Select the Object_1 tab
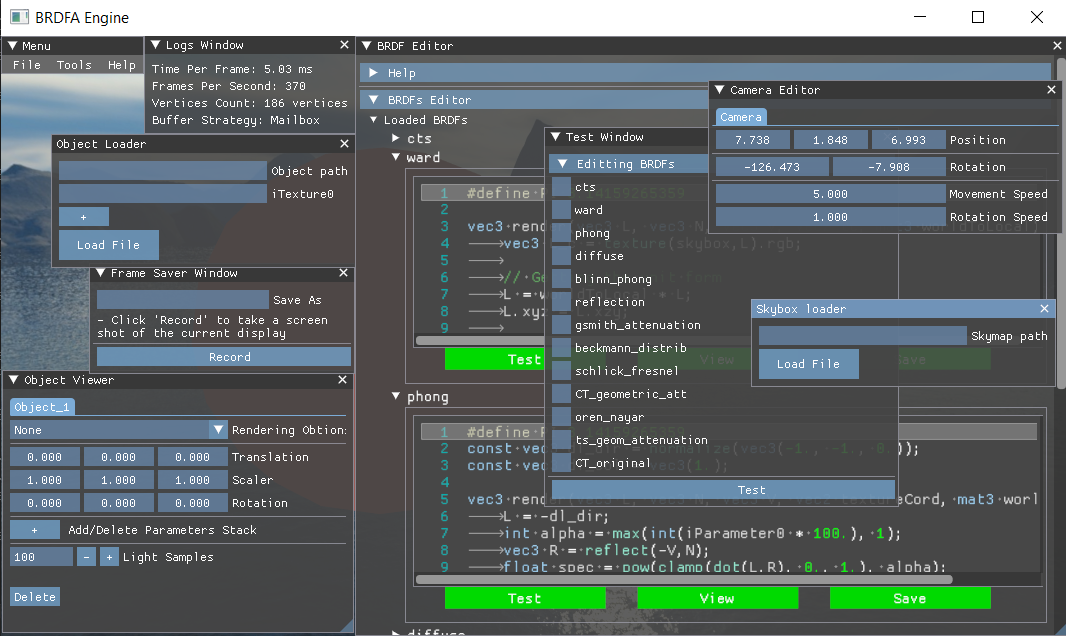The image size is (1066, 636). pos(42,407)
